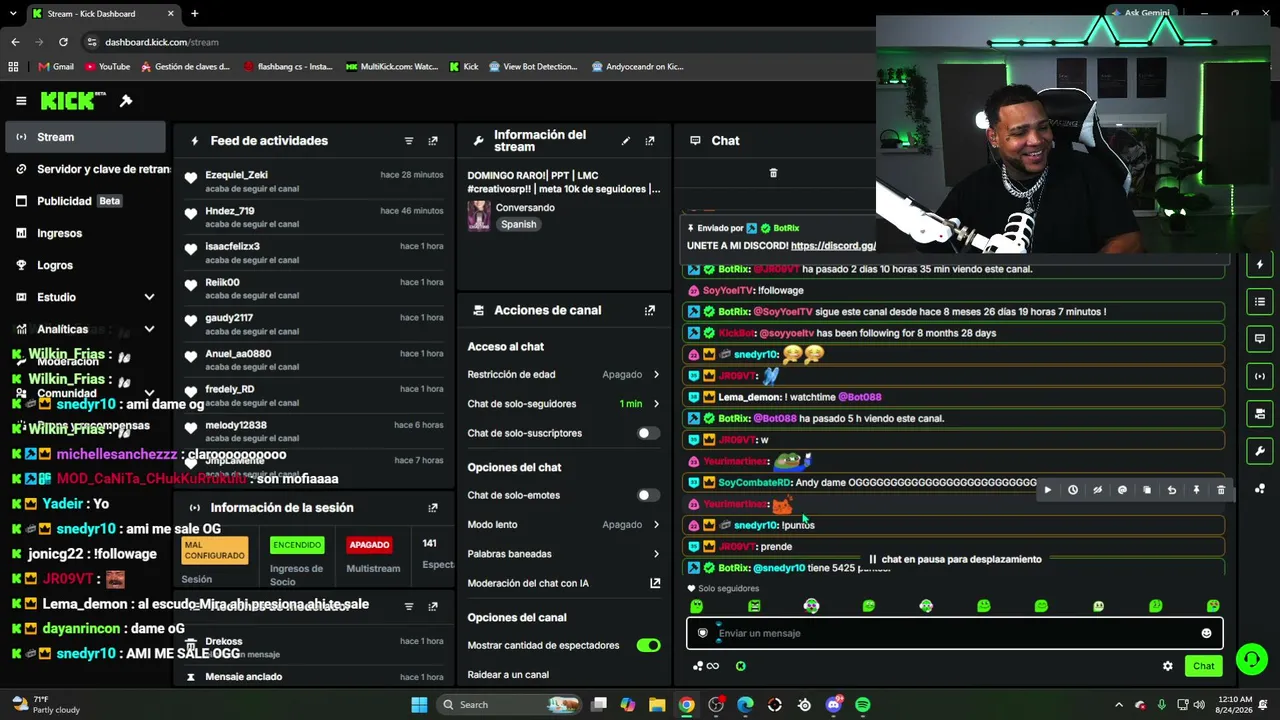Click the Ezequiel_Zeki follower entry
This screenshot has width=1280, height=720.
313,182
